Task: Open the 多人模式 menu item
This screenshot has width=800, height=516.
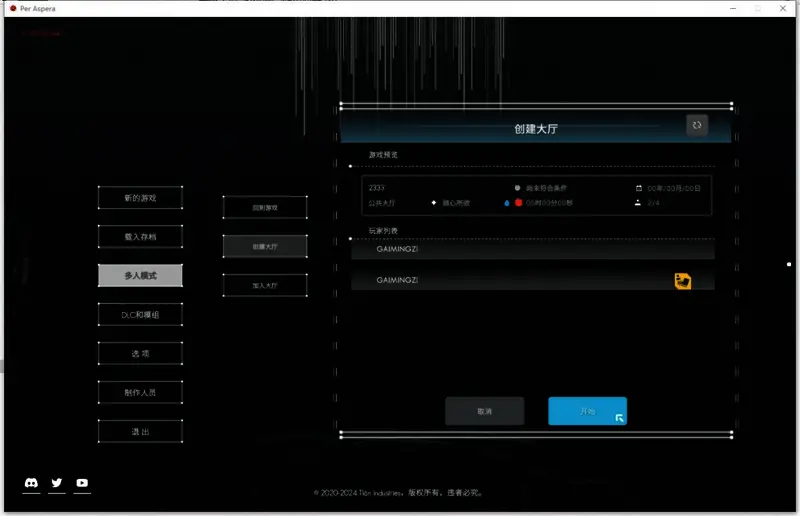Action: coord(140,275)
